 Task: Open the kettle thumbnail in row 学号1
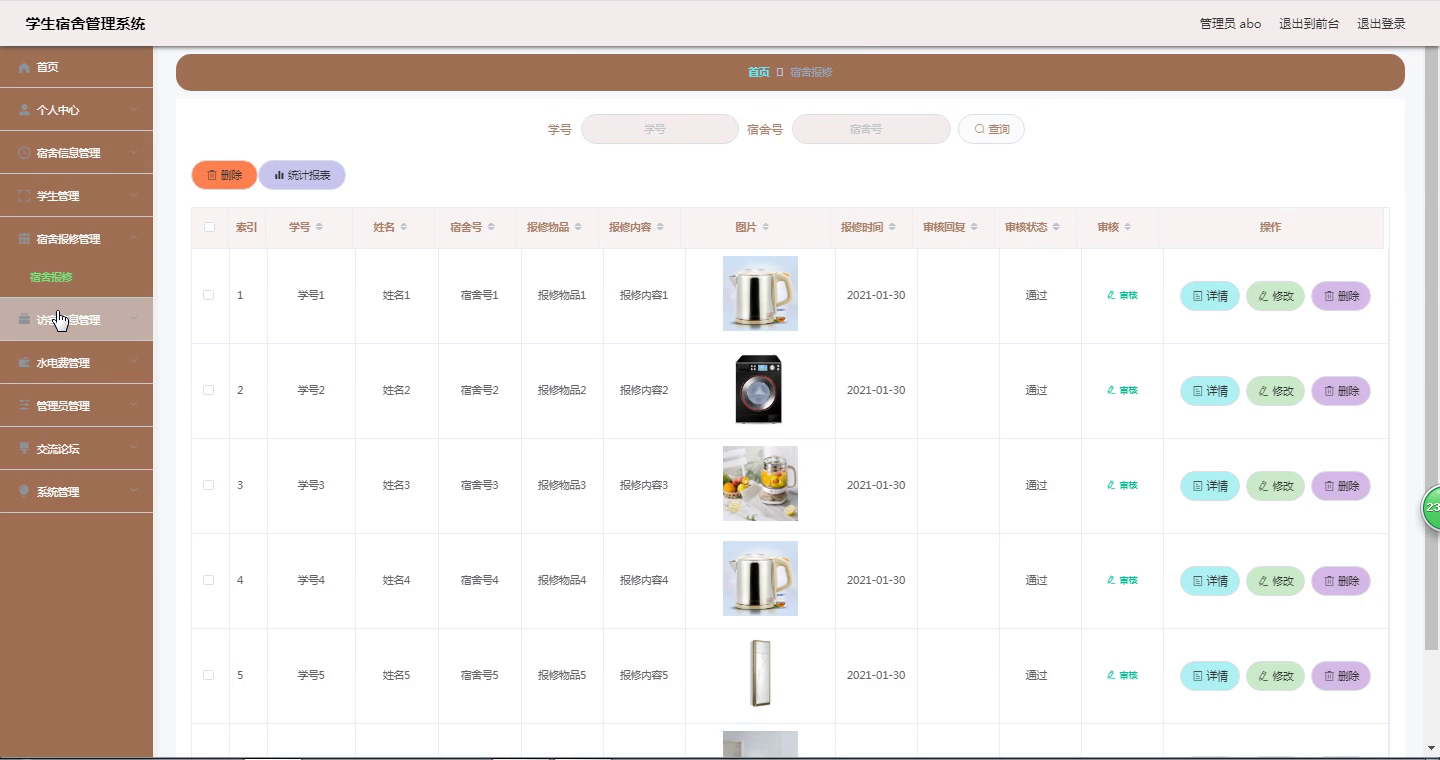pos(760,293)
